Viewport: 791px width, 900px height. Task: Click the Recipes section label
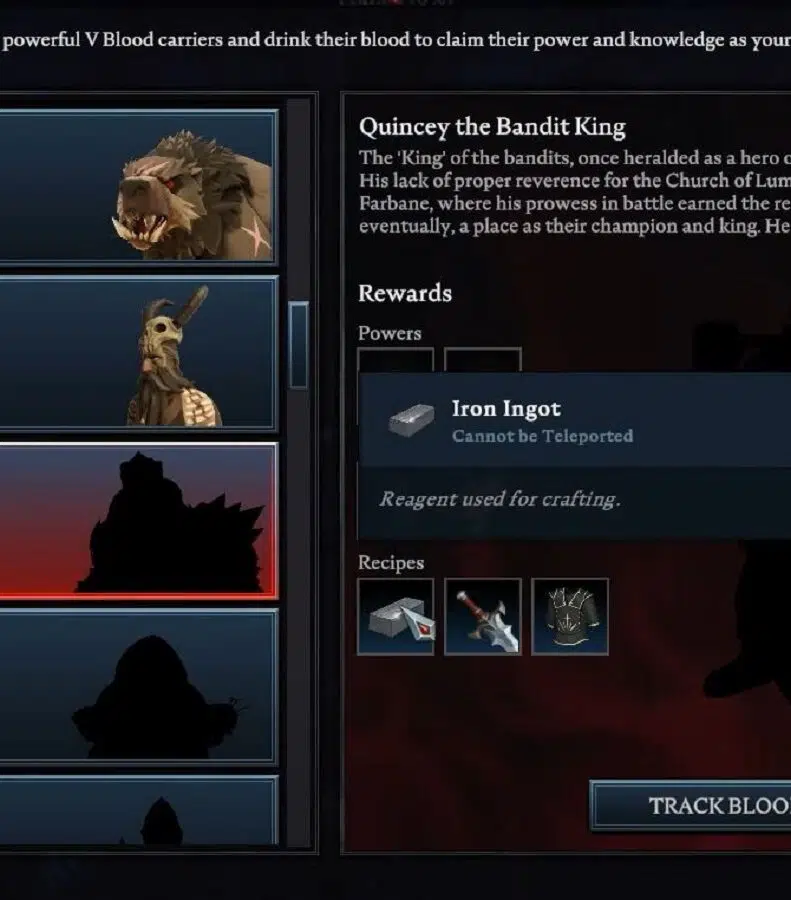click(391, 562)
